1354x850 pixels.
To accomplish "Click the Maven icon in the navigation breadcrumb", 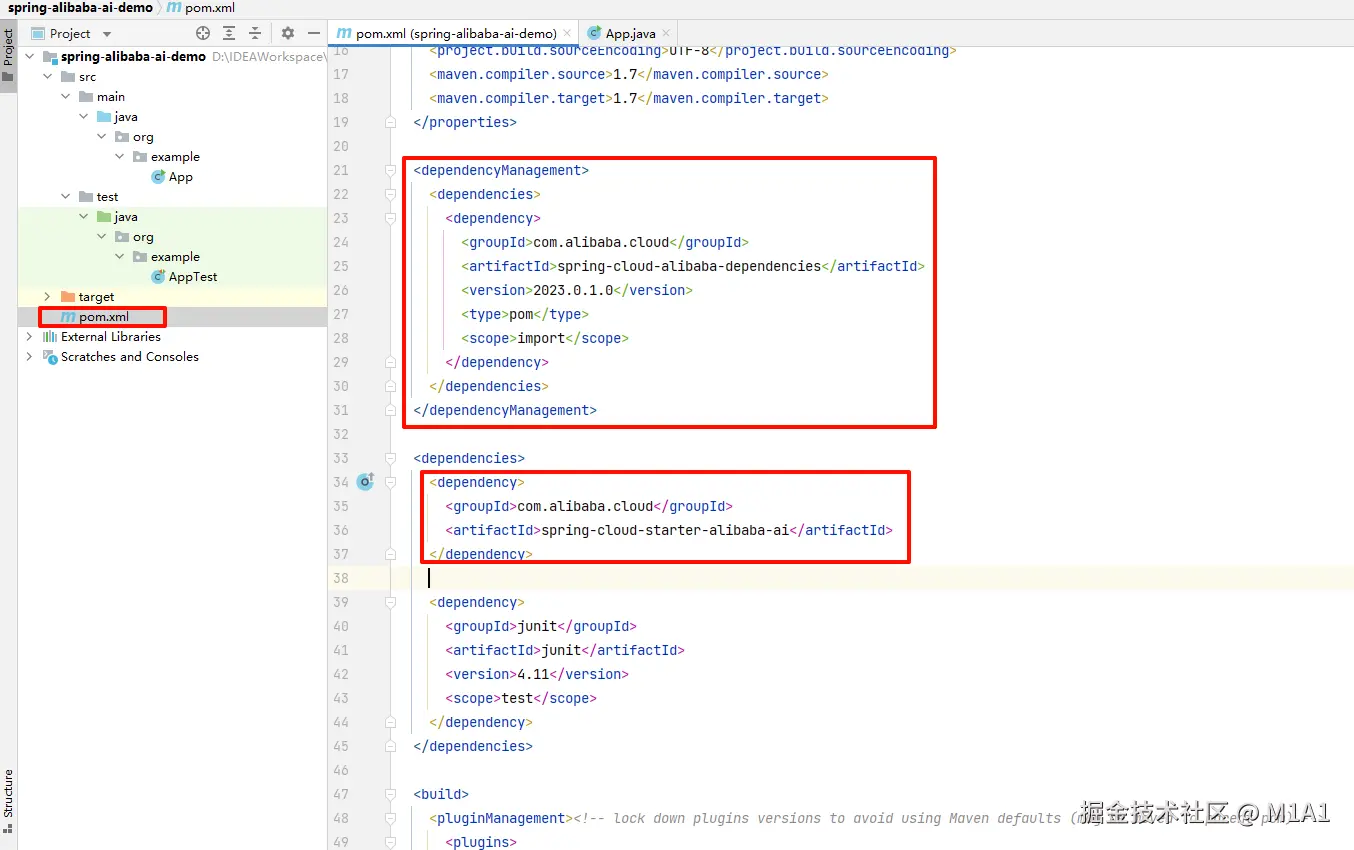I will click(x=174, y=8).
